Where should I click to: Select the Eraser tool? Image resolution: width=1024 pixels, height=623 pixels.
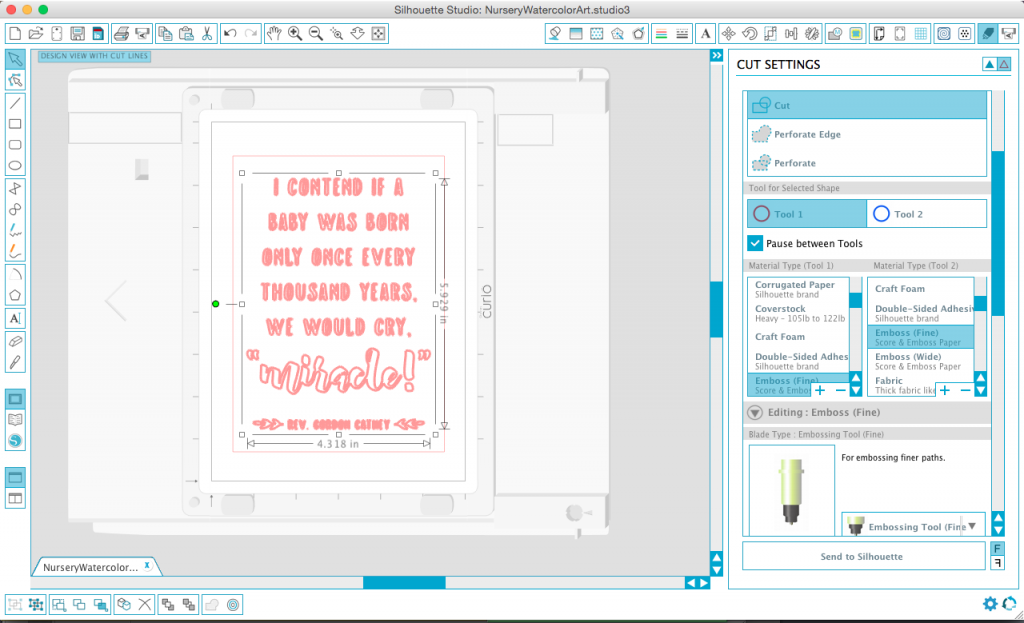tap(15, 341)
